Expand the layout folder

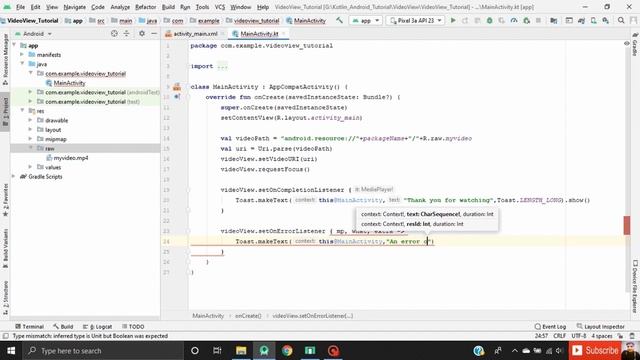coord(30,130)
